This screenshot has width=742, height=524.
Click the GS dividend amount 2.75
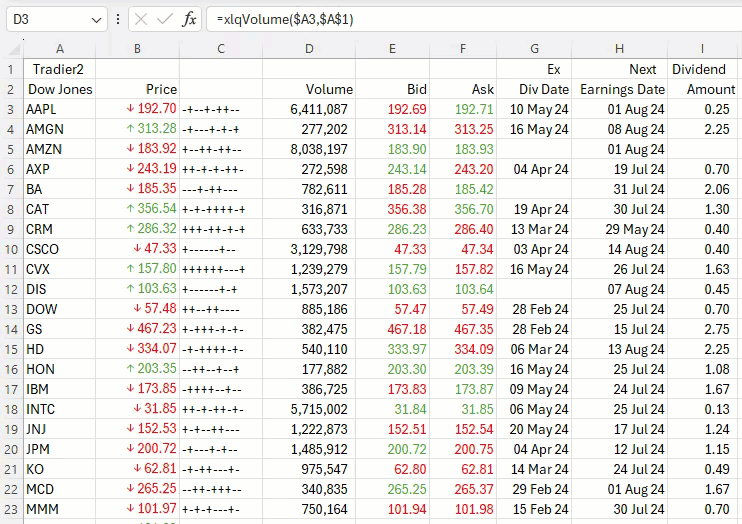point(702,329)
